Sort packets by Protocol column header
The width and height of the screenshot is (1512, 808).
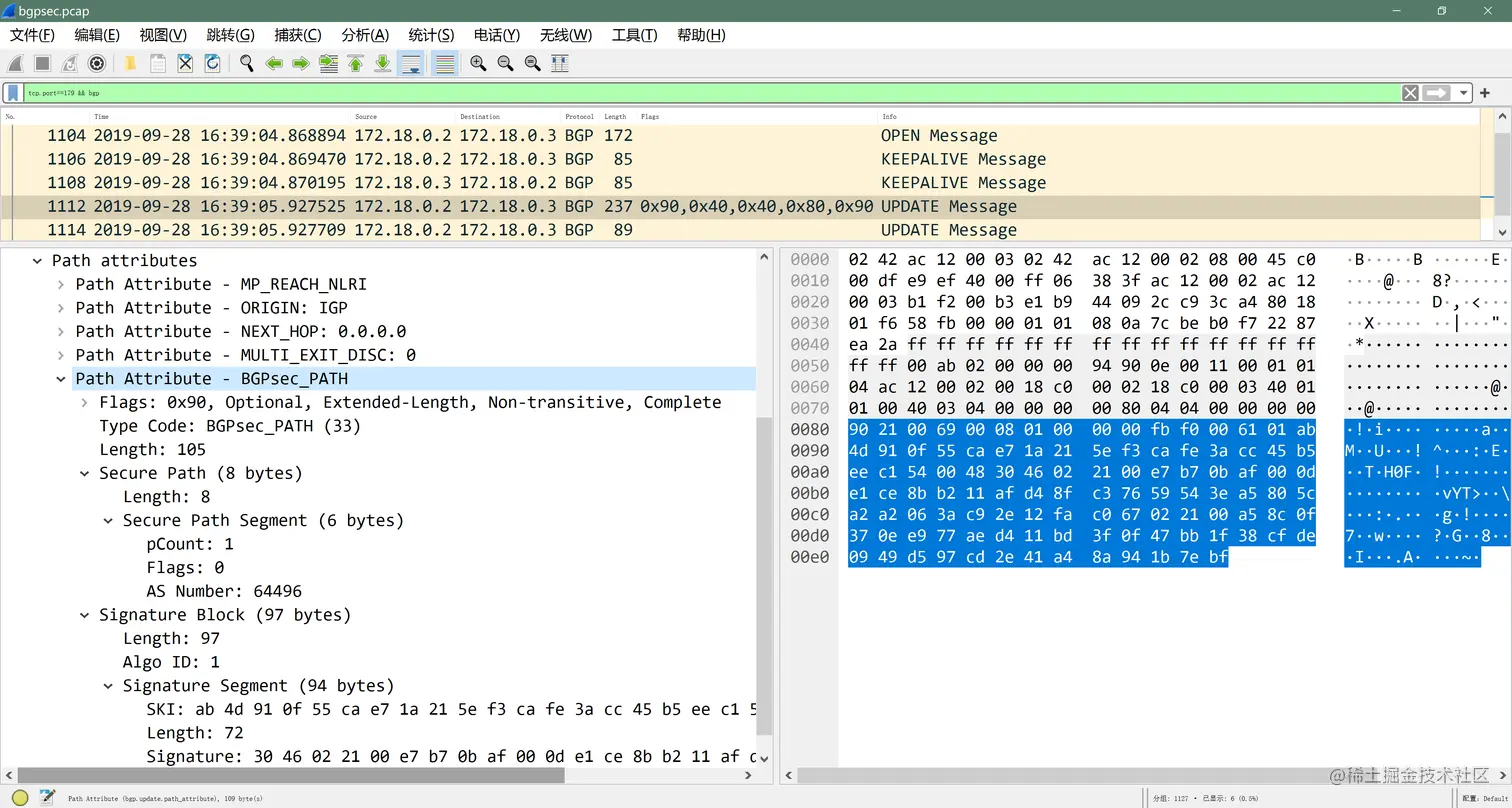[581, 117]
